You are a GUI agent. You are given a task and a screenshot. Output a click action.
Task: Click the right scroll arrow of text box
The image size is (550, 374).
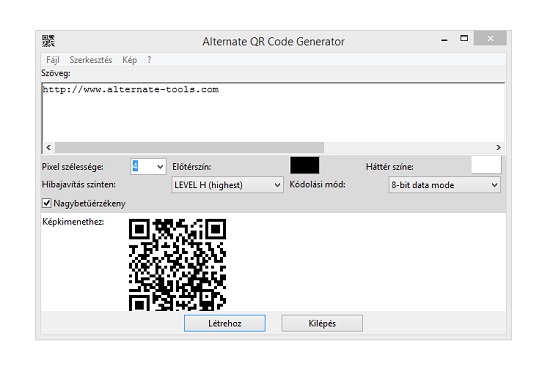pos(498,147)
